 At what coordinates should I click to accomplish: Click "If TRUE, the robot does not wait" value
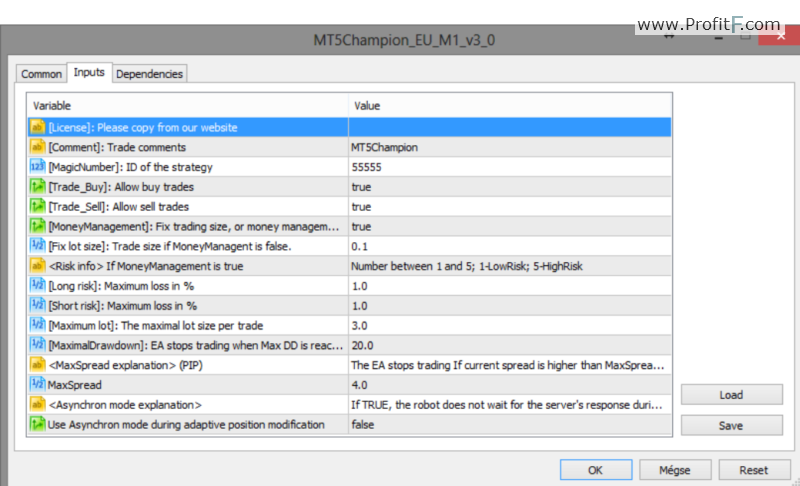(x=507, y=405)
